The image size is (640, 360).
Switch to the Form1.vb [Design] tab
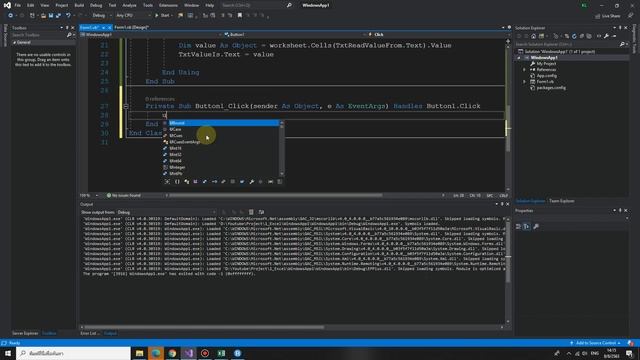[x=131, y=27]
